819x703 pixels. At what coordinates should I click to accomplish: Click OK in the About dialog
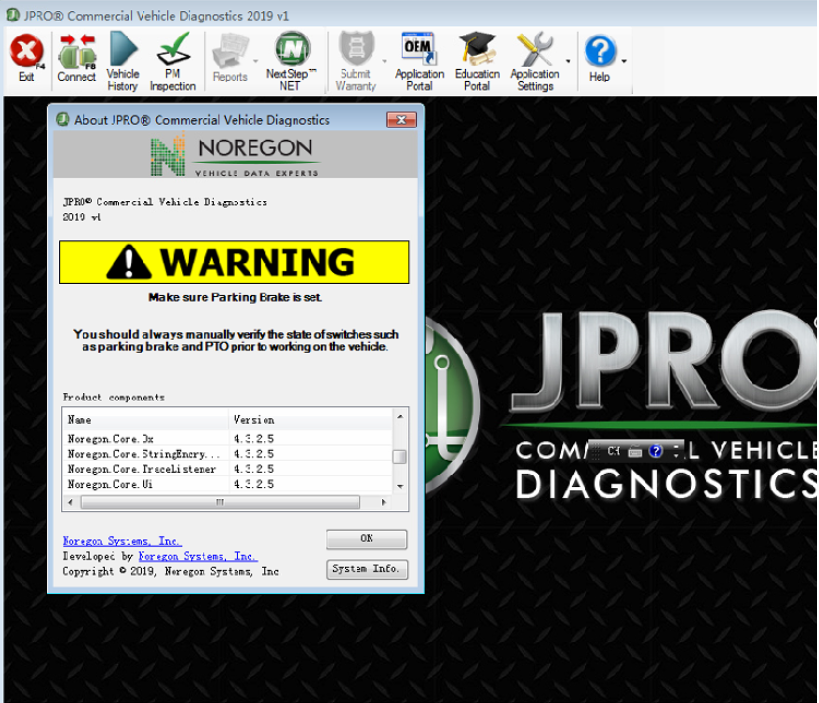[367, 538]
